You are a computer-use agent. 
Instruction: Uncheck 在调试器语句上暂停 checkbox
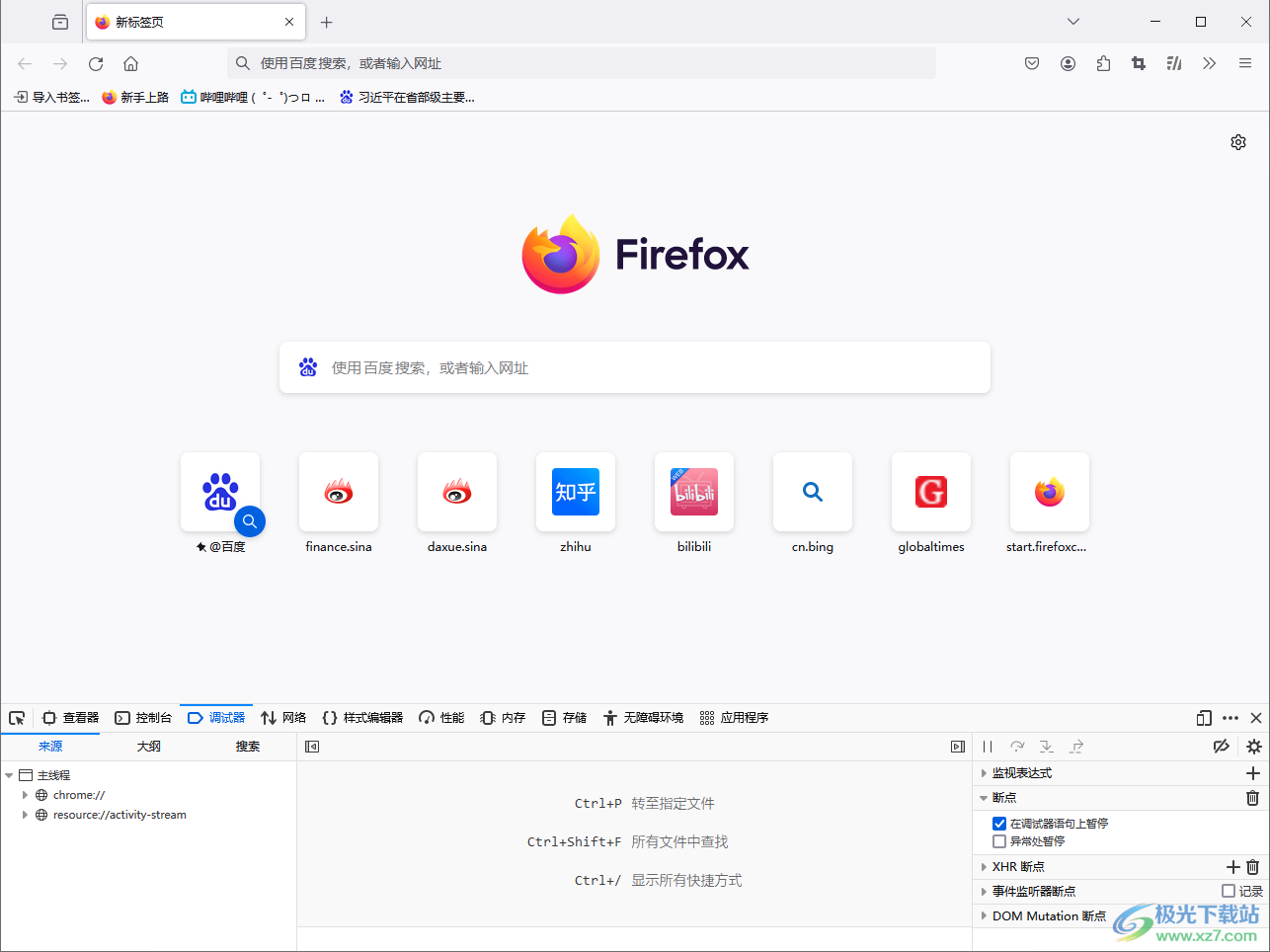(x=999, y=824)
